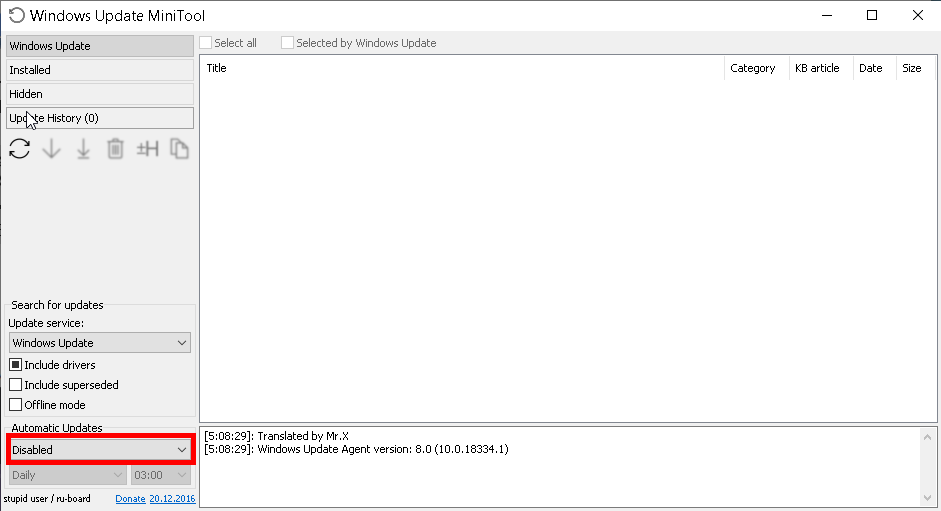This screenshot has height=511, width=941.
Task: Click the hide updates ±H icon
Action: (148, 148)
